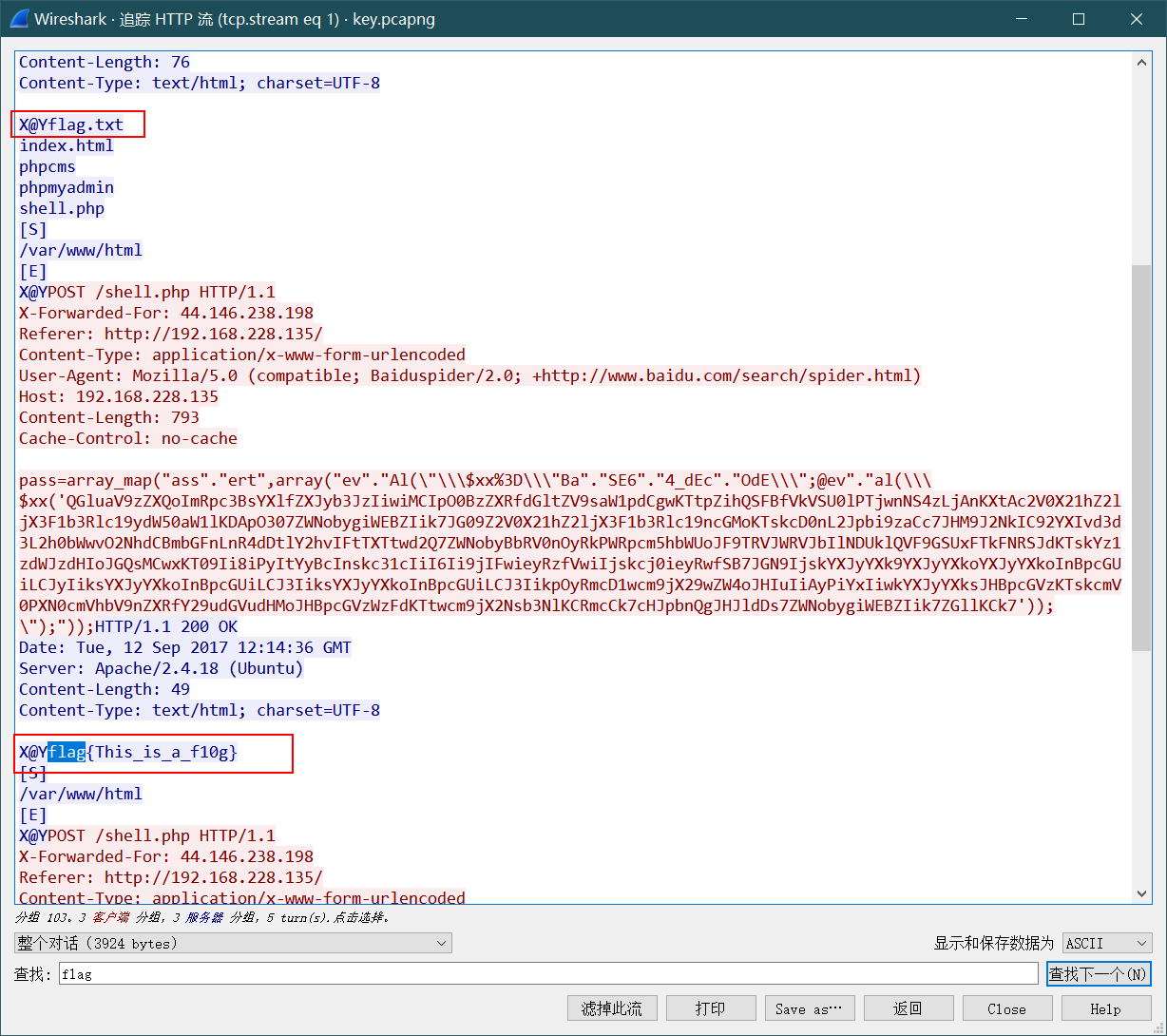This screenshot has width=1167, height=1036.
Task: Click the Content-Length: 793 header line
Action: click(x=109, y=417)
